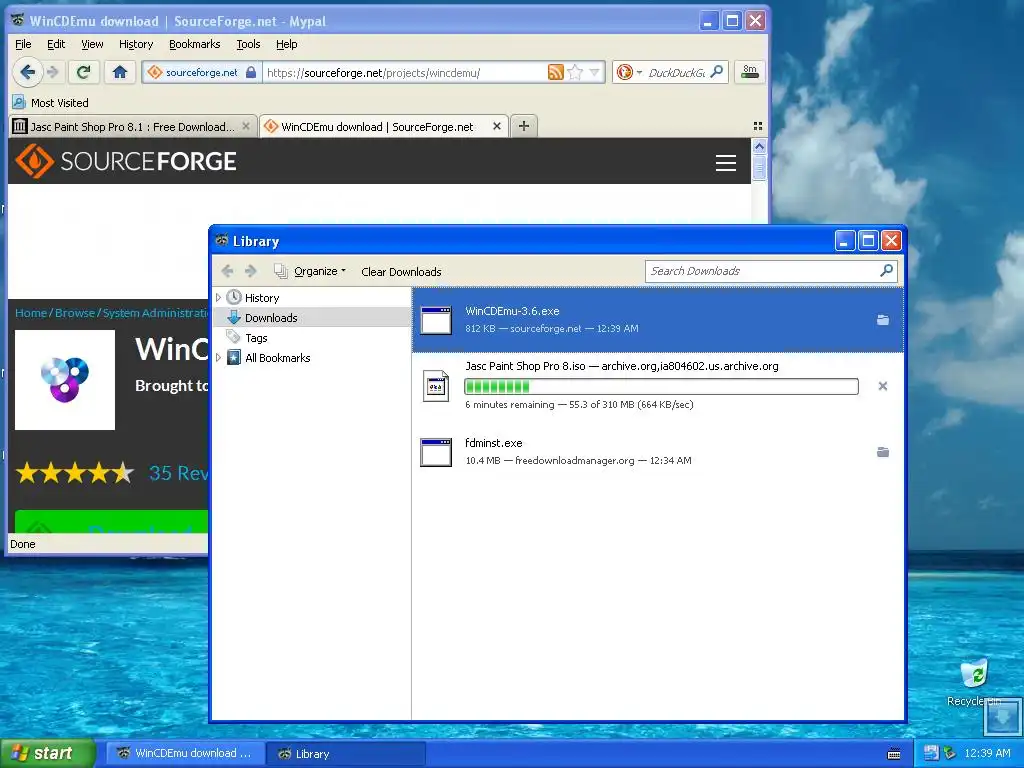Select Tags in Library sidebar
Screen dimensions: 1024x768
point(256,338)
